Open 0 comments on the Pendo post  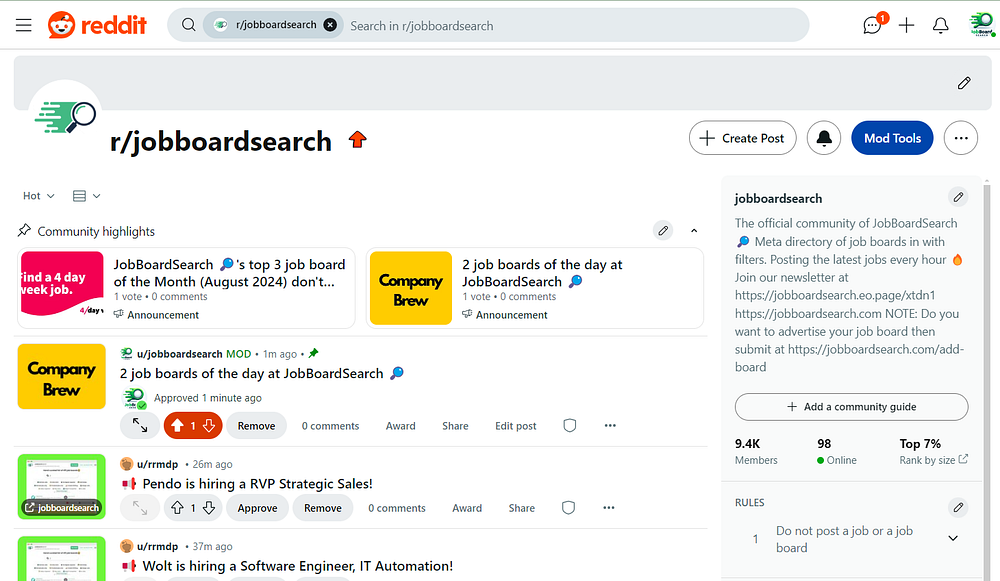[397, 508]
